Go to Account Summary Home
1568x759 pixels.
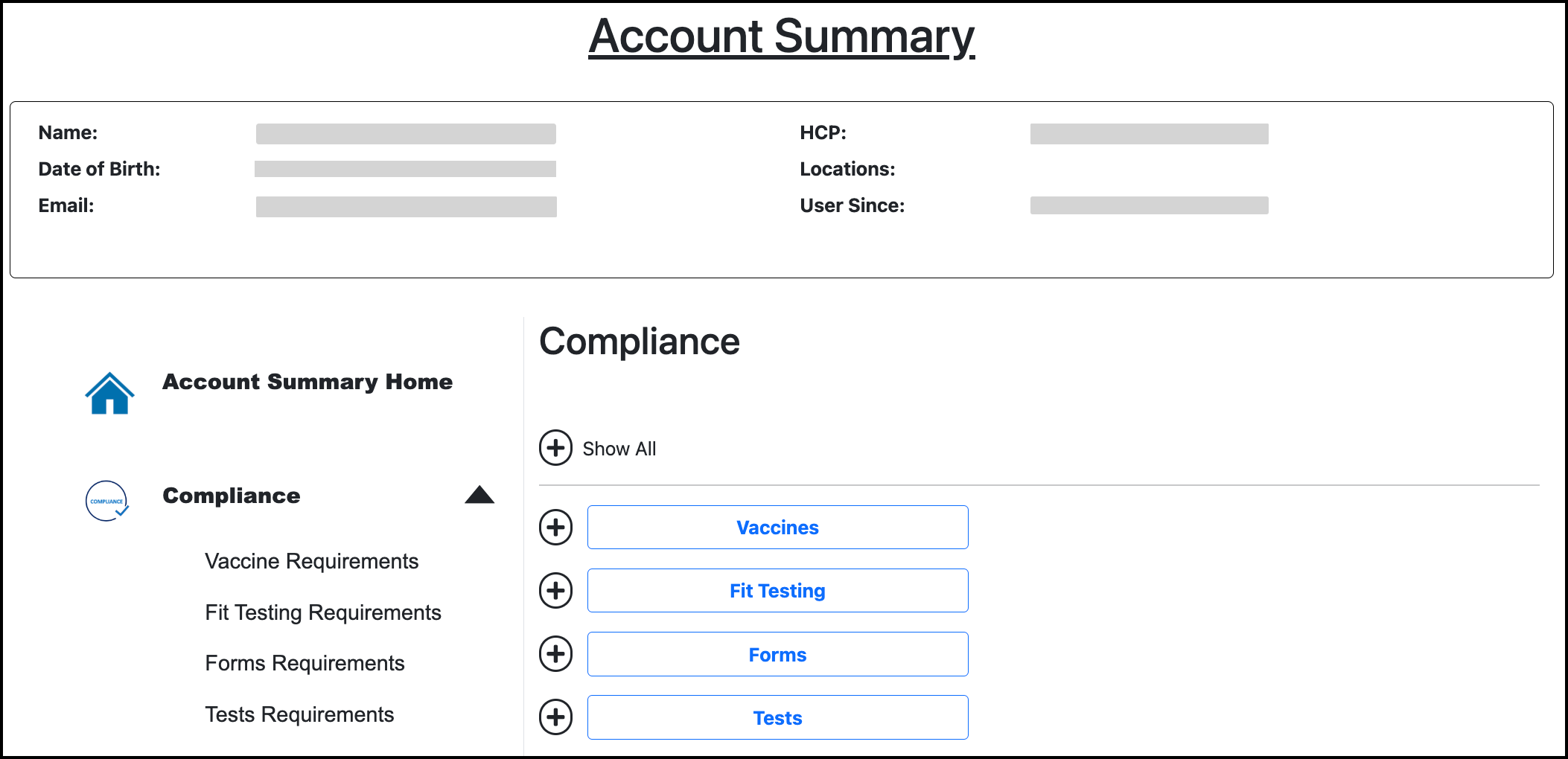pyautogui.click(x=307, y=382)
